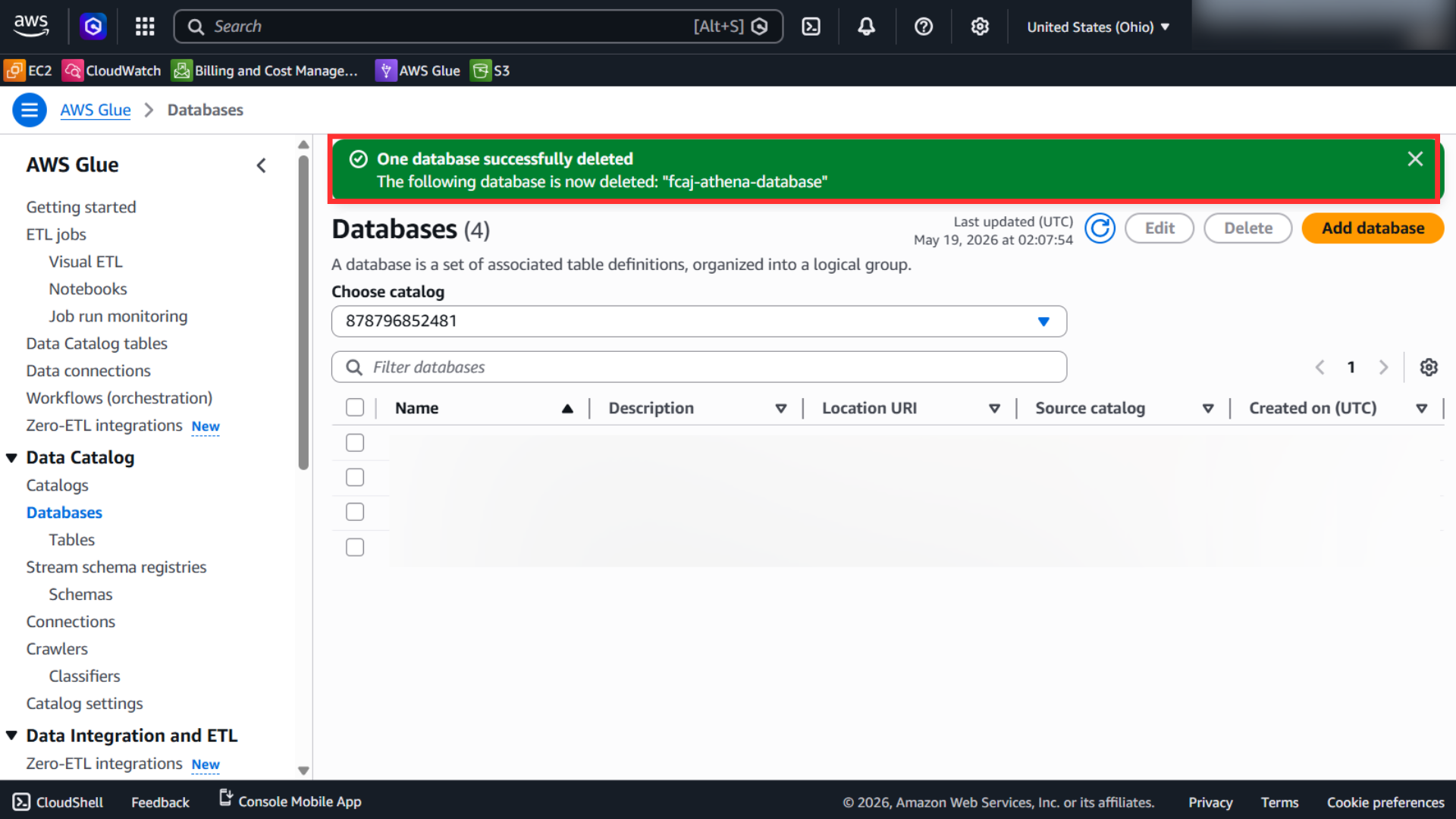Open the help question mark menu
The image size is (1456, 819).
(923, 27)
